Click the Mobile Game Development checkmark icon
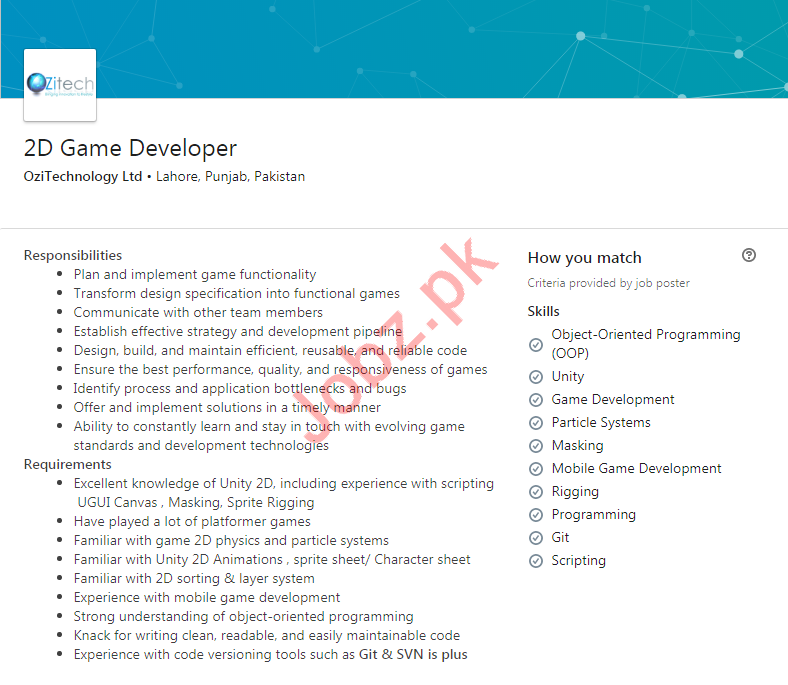The height and width of the screenshot is (685, 788). pyautogui.click(x=536, y=469)
